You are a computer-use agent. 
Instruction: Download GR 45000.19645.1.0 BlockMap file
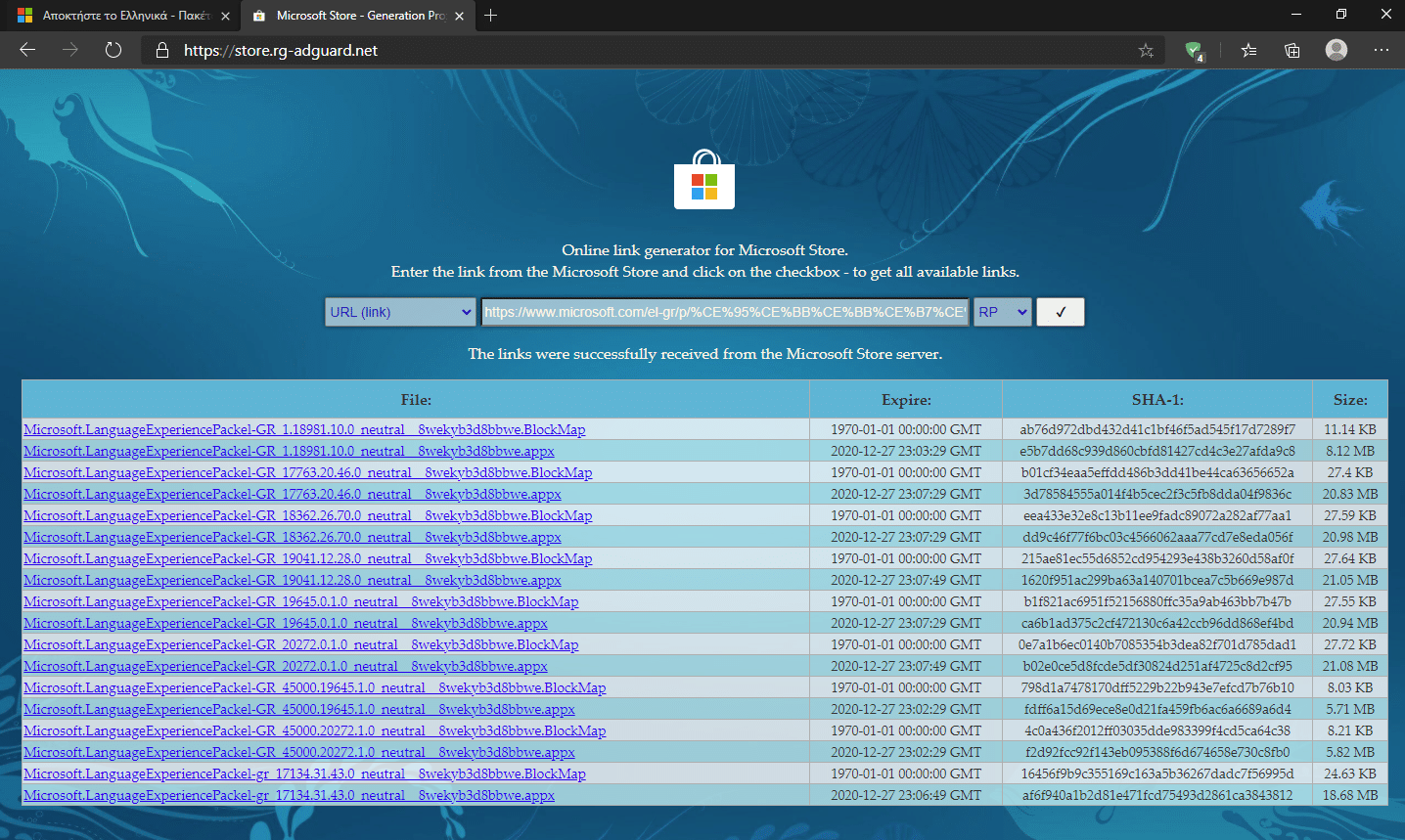click(315, 687)
